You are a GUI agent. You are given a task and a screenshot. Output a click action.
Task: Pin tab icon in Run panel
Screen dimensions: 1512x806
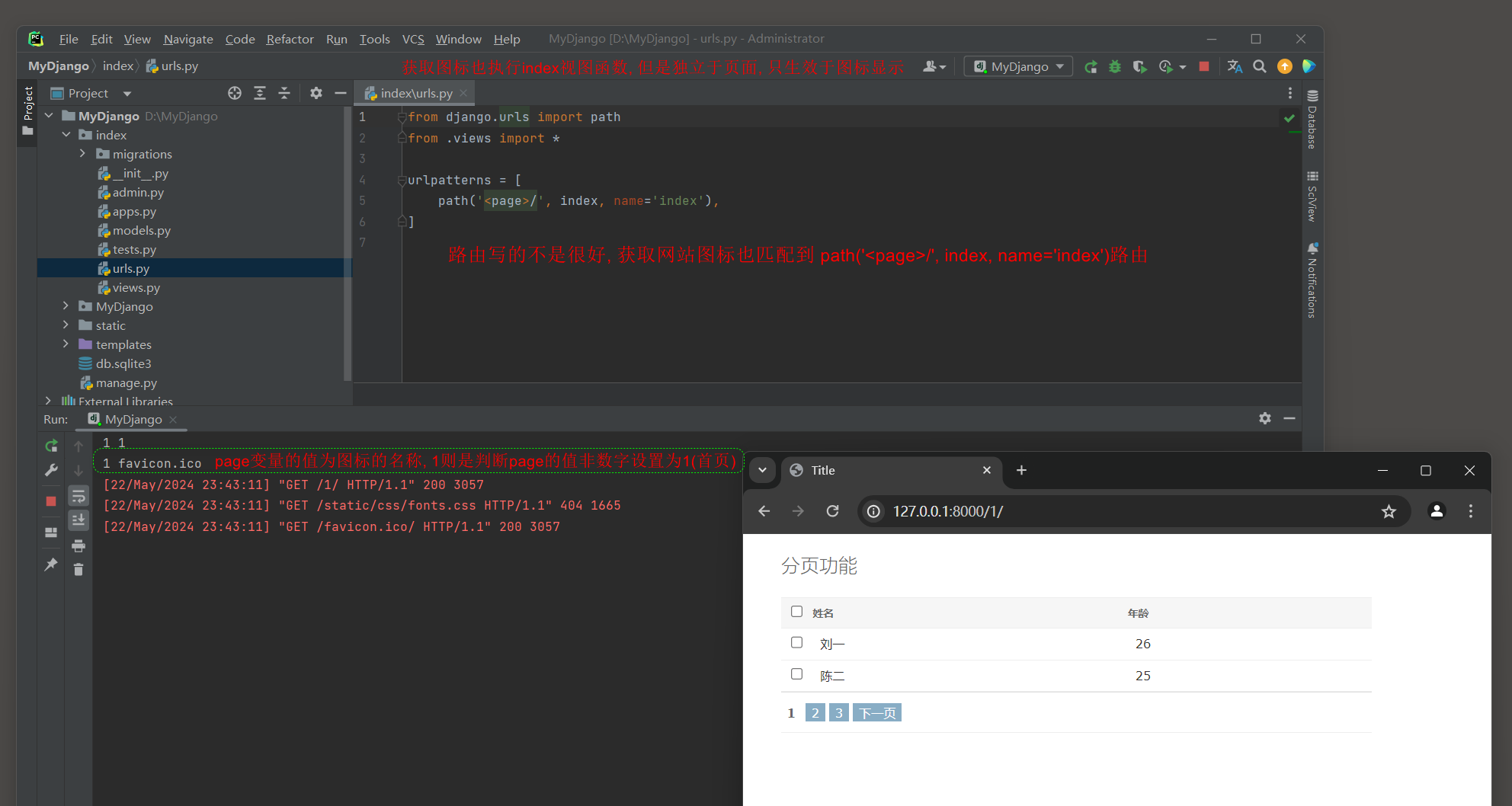tap(51, 565)
